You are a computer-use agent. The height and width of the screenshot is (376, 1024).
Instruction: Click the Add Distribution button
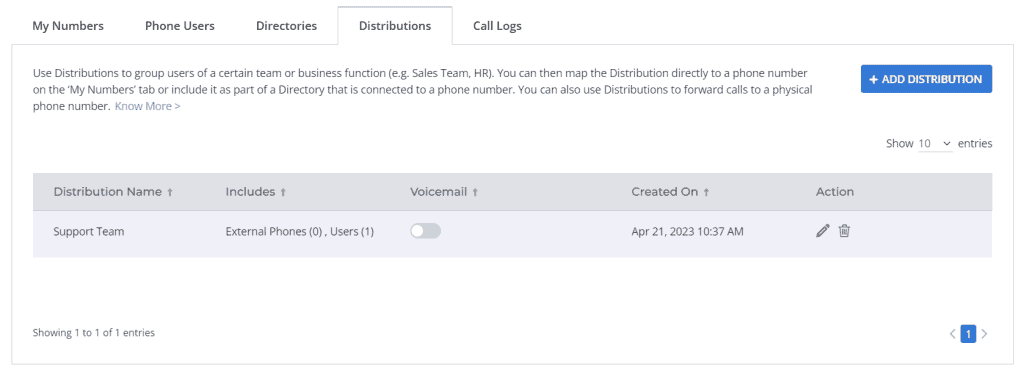coord(926,79)
